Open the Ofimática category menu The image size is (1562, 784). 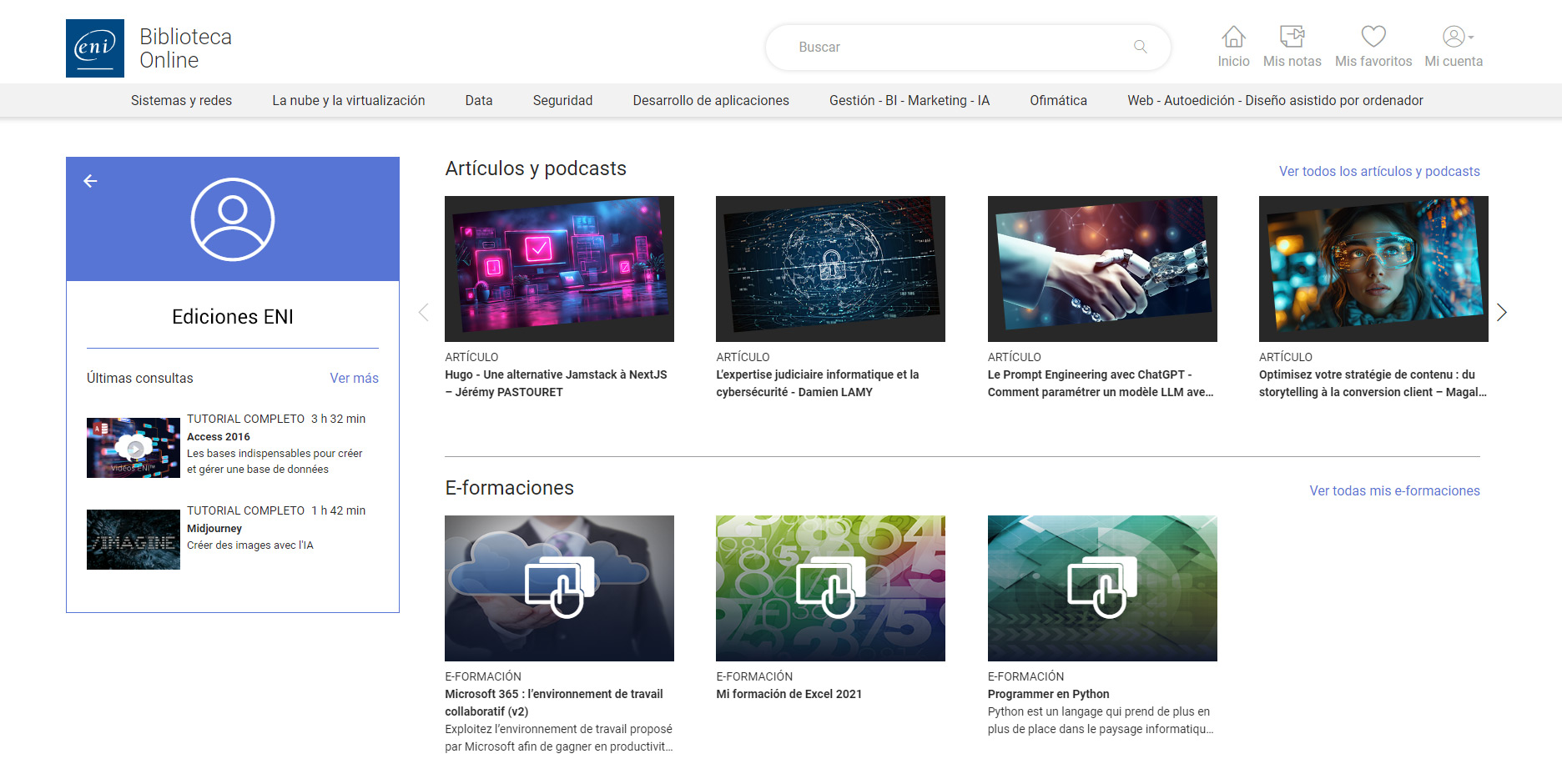coord(1058,100)
